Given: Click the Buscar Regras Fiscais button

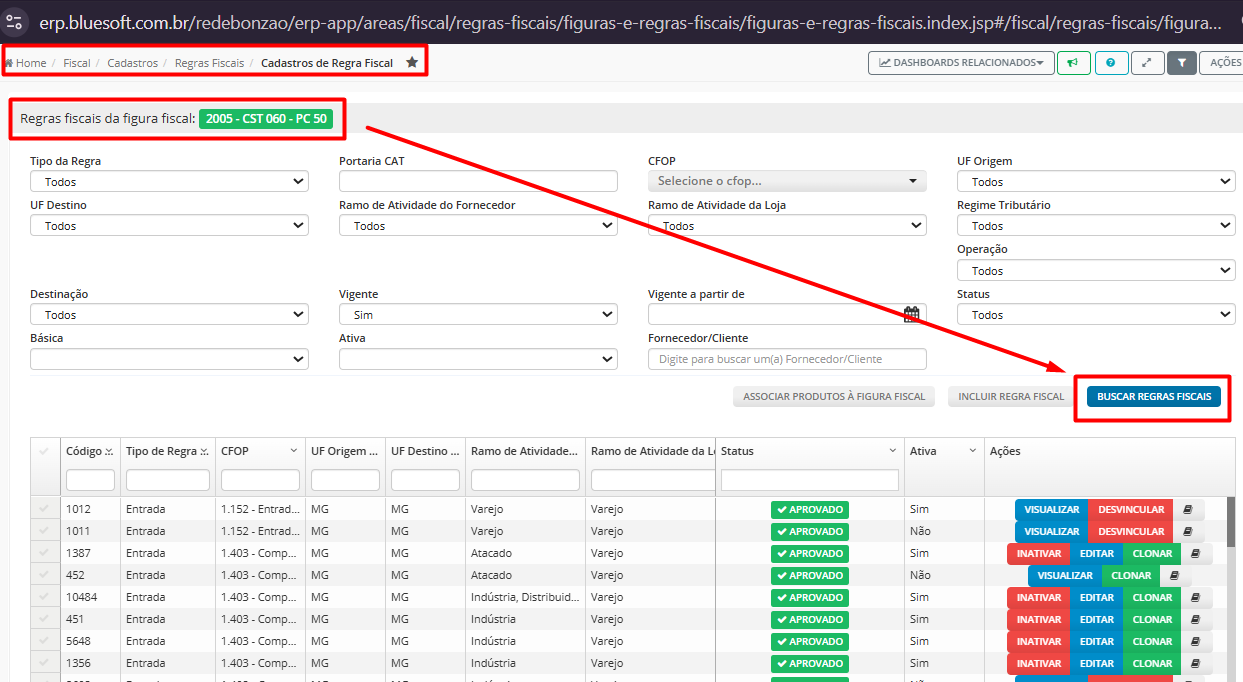Looking at the screenshot, I should [x=1153, y=397].
